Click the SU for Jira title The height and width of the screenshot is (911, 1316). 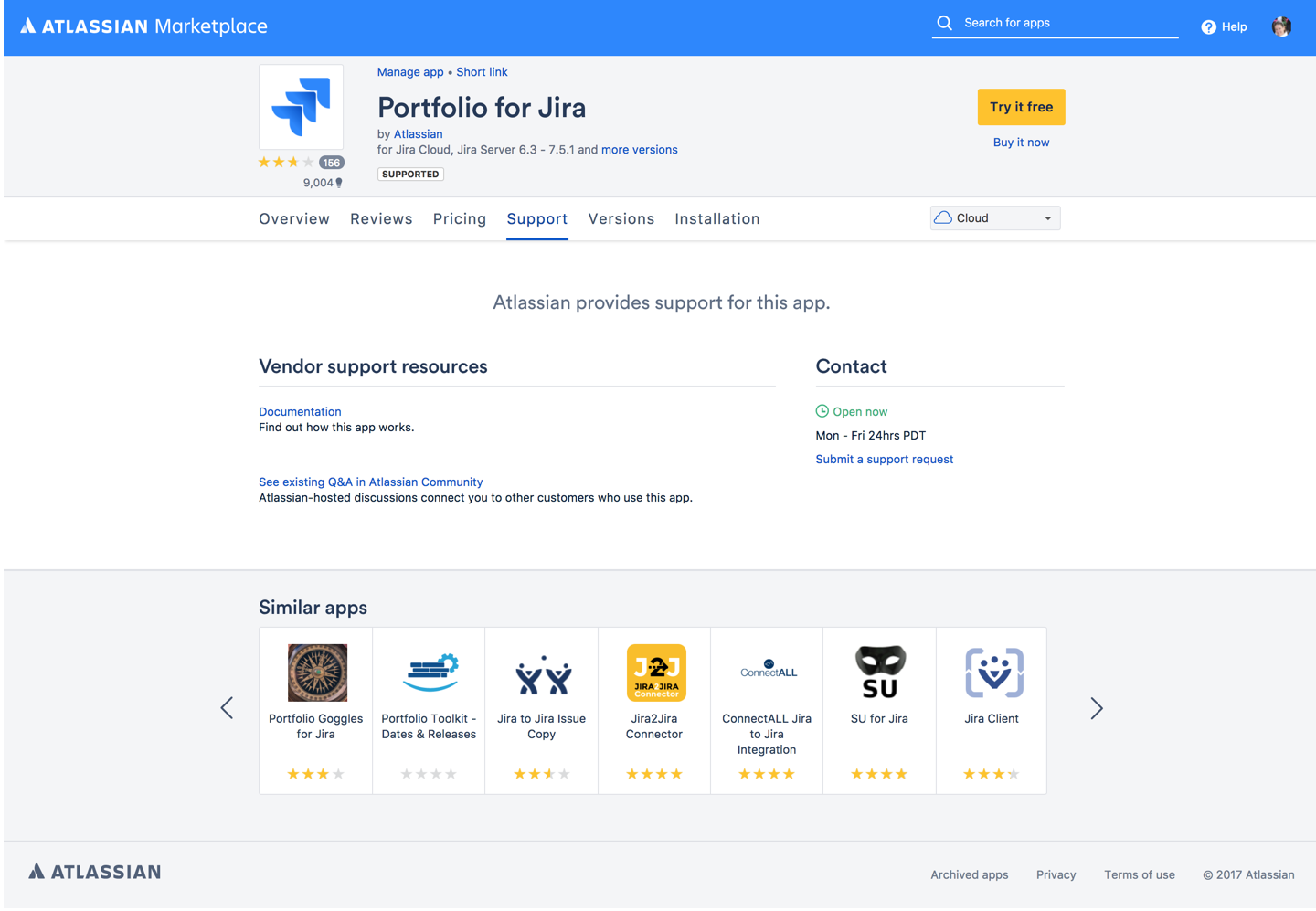coord(880,719)
